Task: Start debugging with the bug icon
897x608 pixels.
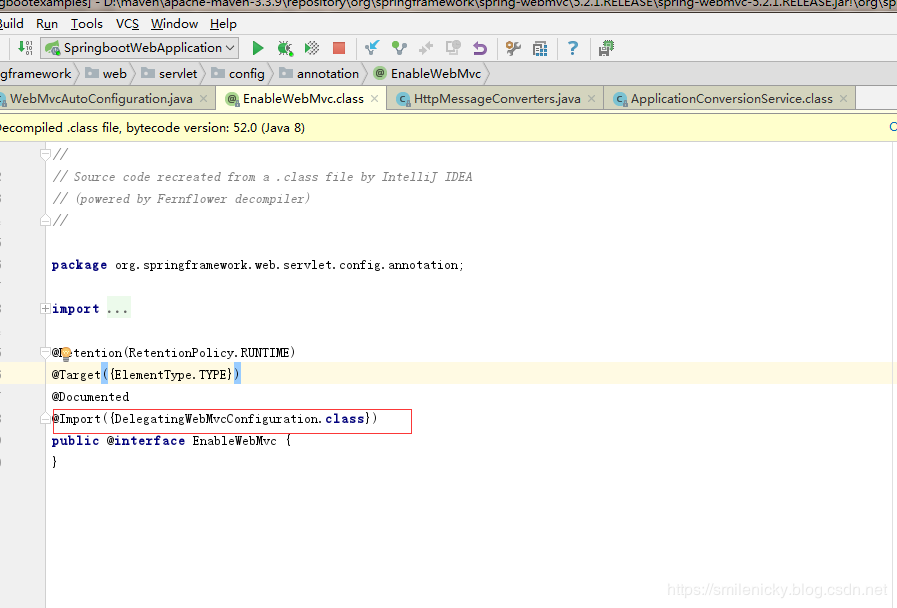Action: pos(285,48)
